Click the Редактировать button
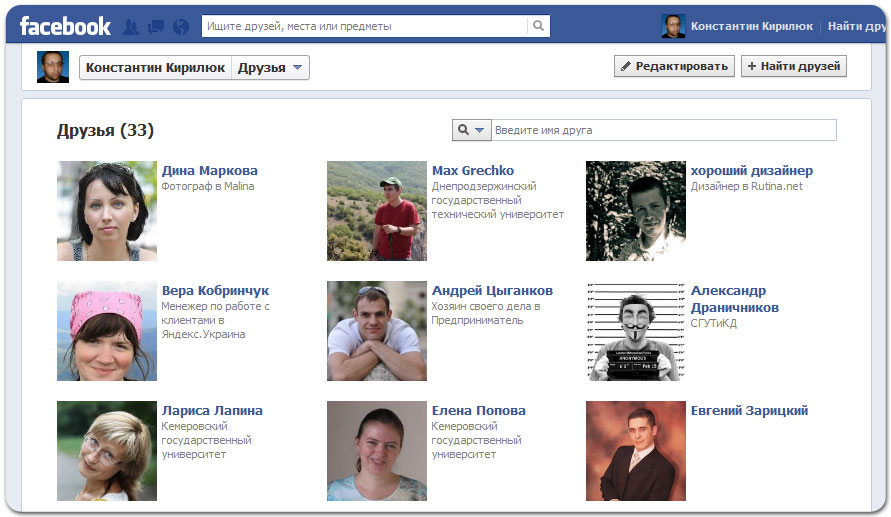This screenshot has height=517, width=891. pyautogui.click(x=674, y=66)
